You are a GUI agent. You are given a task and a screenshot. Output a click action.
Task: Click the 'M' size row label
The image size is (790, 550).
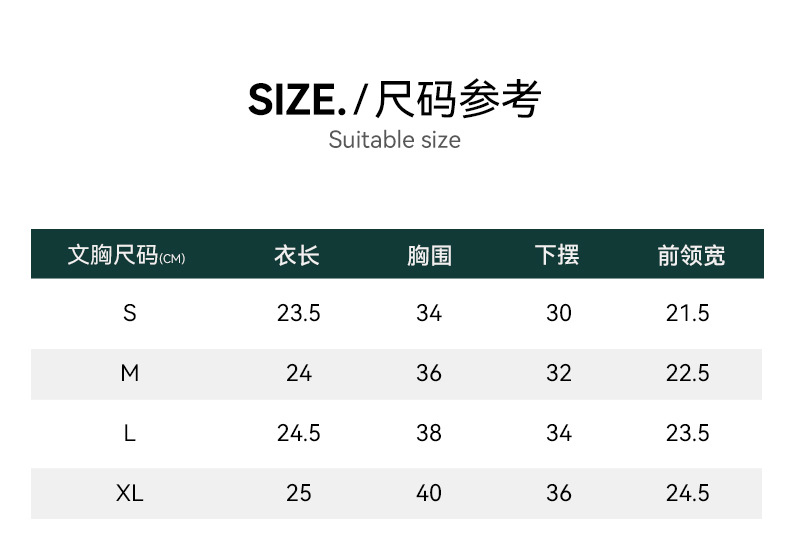pyautogui.click(x=129, y=373)
